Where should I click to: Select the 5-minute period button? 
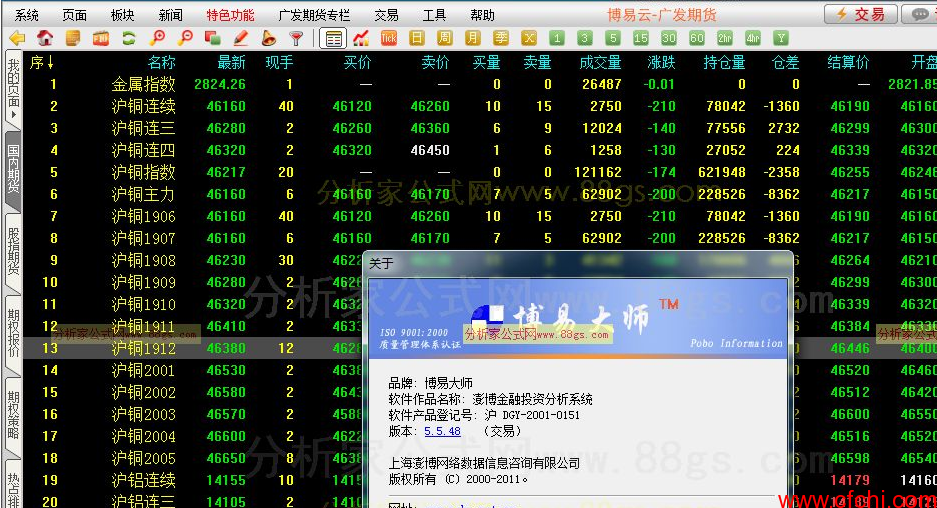click(613, 38)
